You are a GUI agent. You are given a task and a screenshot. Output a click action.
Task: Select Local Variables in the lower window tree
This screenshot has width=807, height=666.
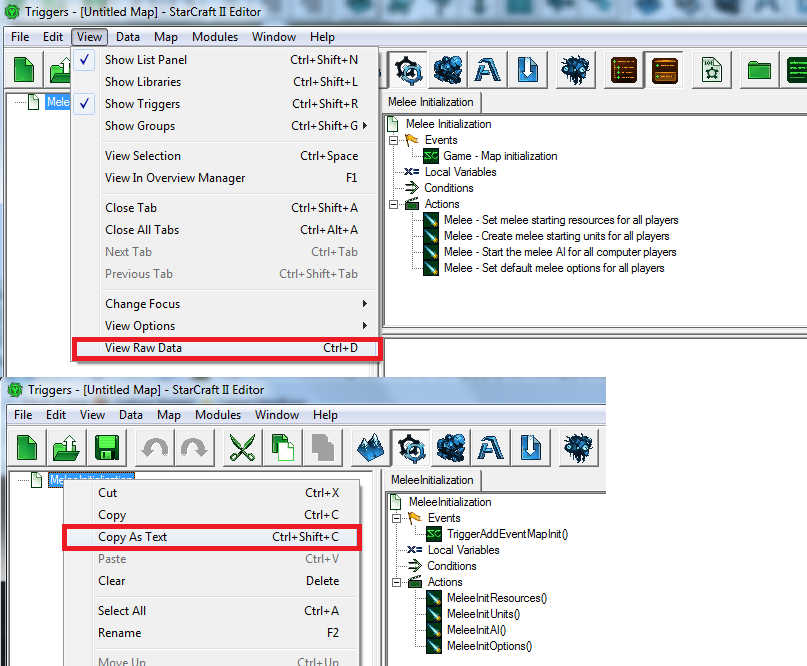[464, 550]
